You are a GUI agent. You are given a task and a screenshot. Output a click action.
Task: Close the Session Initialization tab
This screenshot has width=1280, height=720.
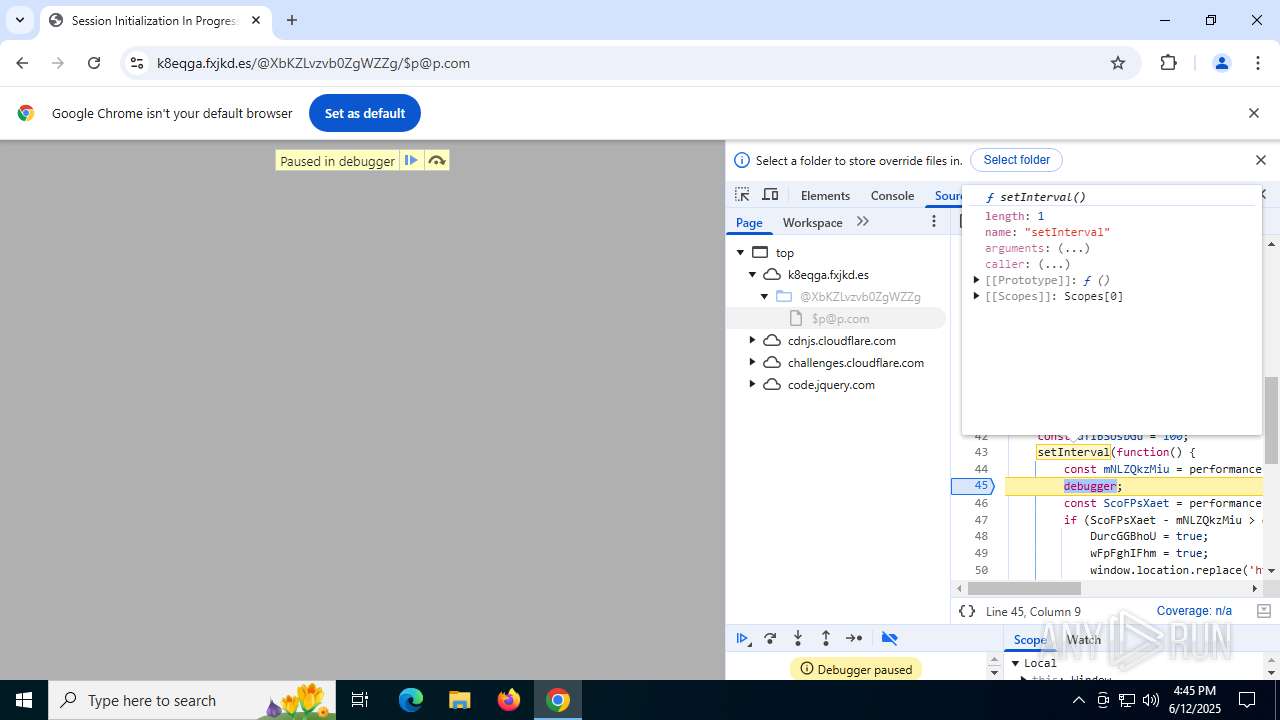click(x=256, y=20)
